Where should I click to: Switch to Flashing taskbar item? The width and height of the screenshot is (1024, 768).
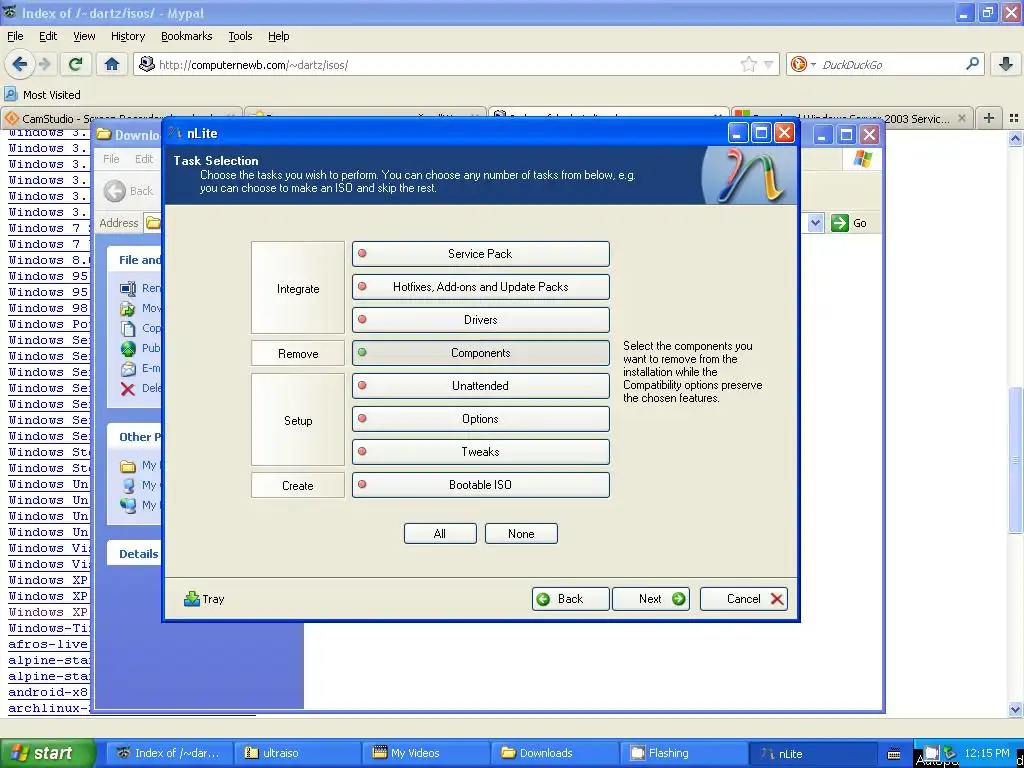[x=683, y=753]
